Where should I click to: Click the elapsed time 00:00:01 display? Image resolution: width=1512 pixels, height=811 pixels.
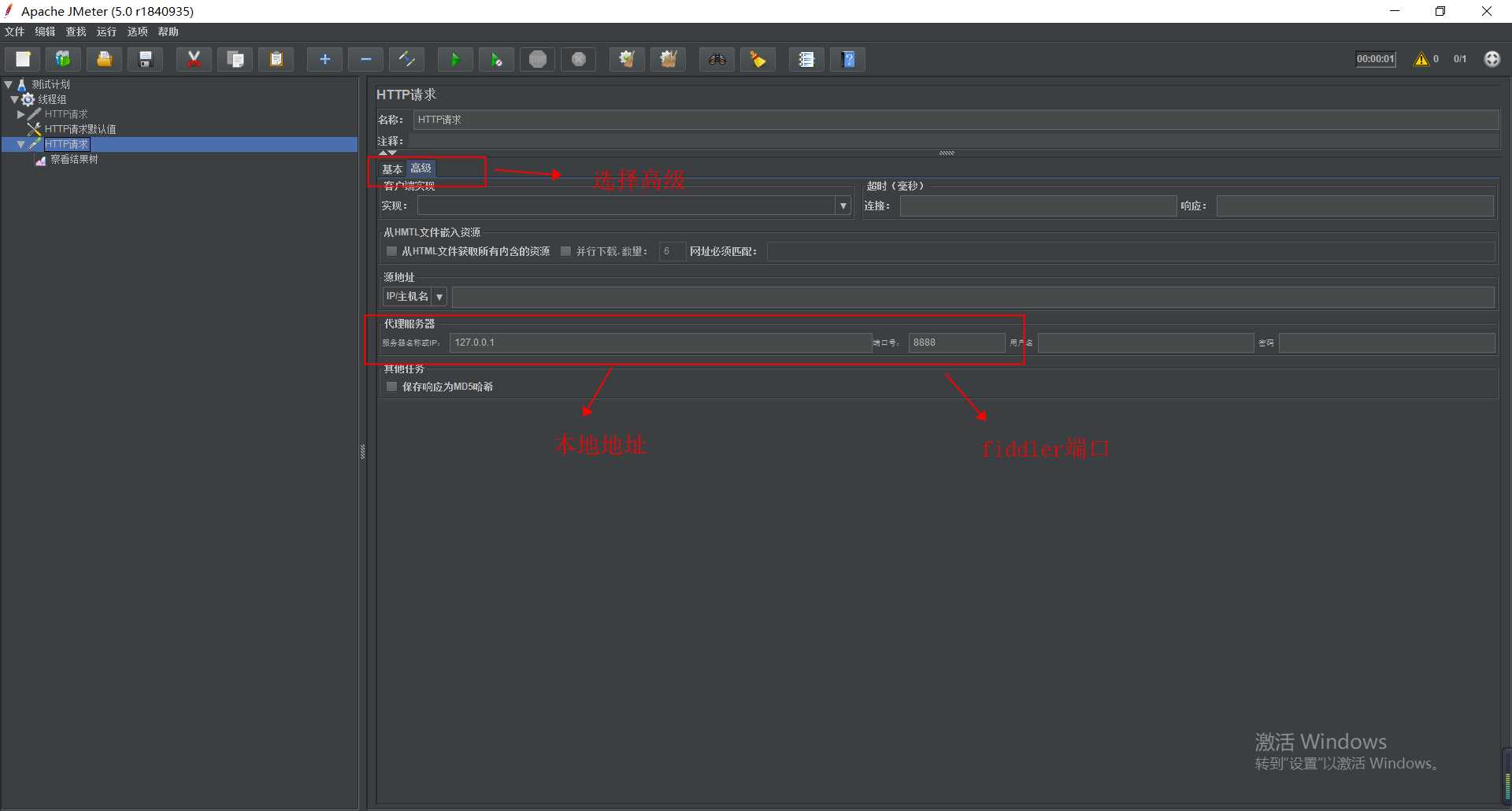click(1376, 59)
